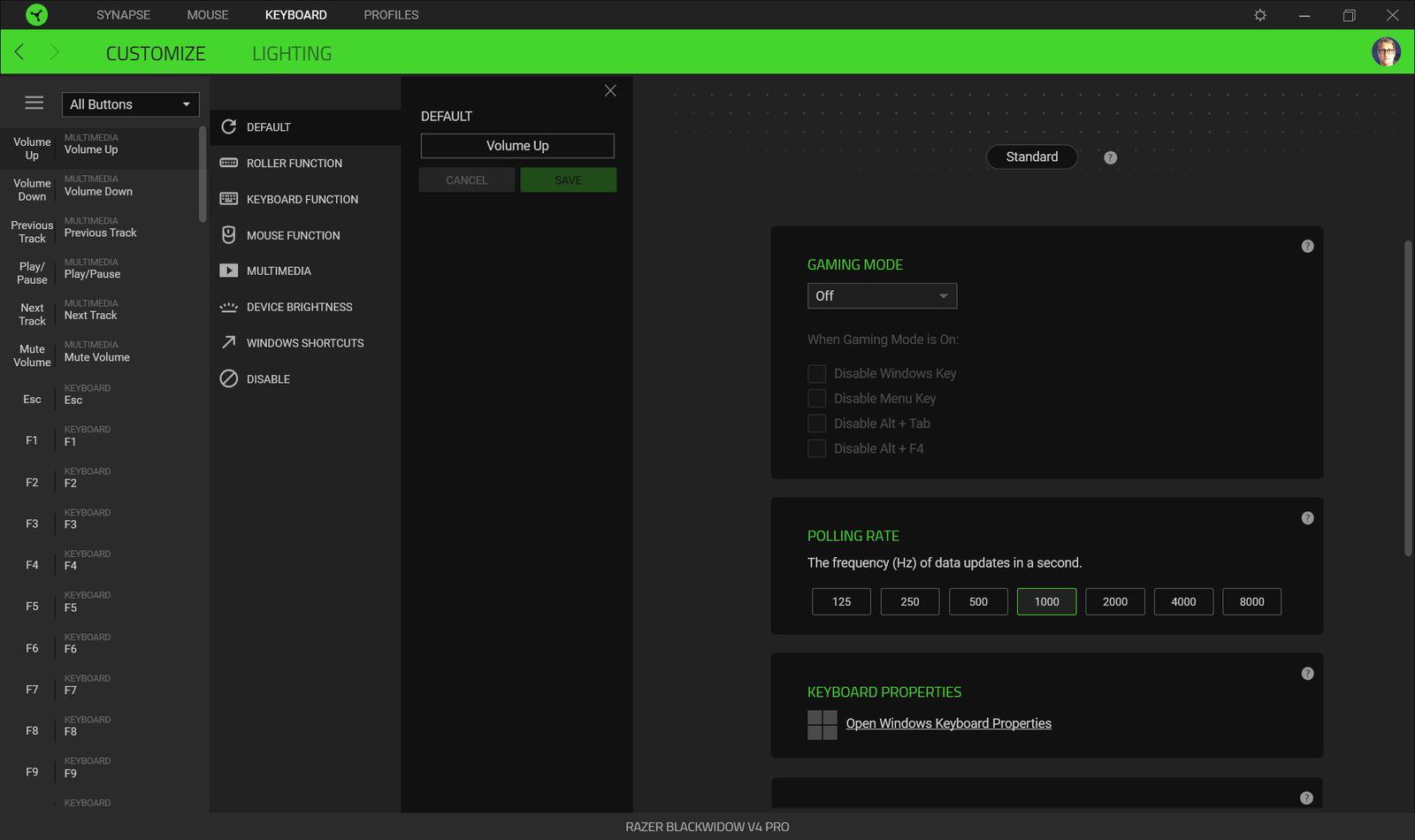Select 500 Hz polling rate
Viewport: 1415px width, 840px height.
point(978,601)
